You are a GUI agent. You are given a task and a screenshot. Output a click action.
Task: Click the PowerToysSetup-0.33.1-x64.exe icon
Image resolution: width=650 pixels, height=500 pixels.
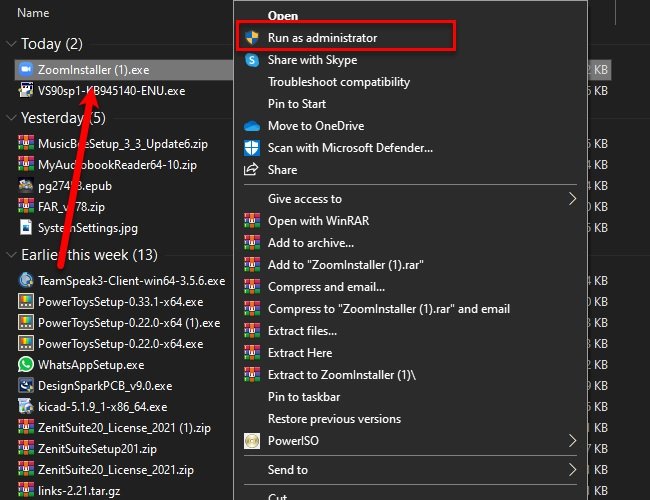pyautogui.click(x=26, y=301)
